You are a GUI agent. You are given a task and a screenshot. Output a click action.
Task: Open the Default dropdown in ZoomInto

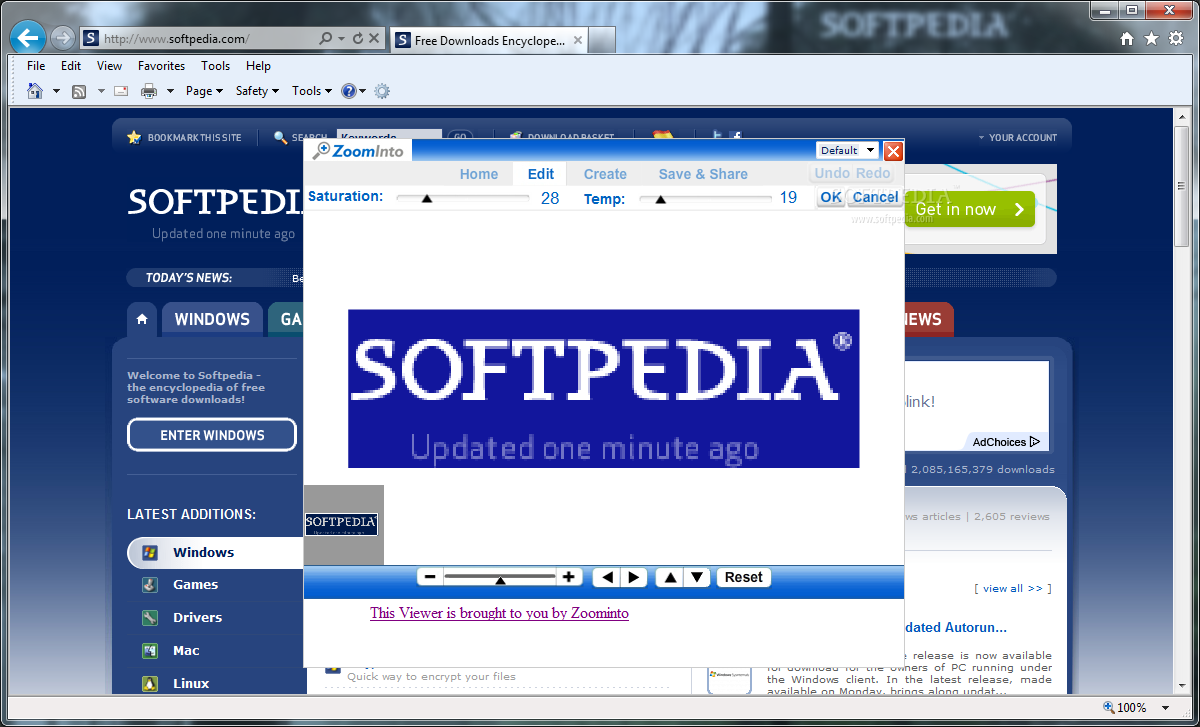(x=848, y=151)
